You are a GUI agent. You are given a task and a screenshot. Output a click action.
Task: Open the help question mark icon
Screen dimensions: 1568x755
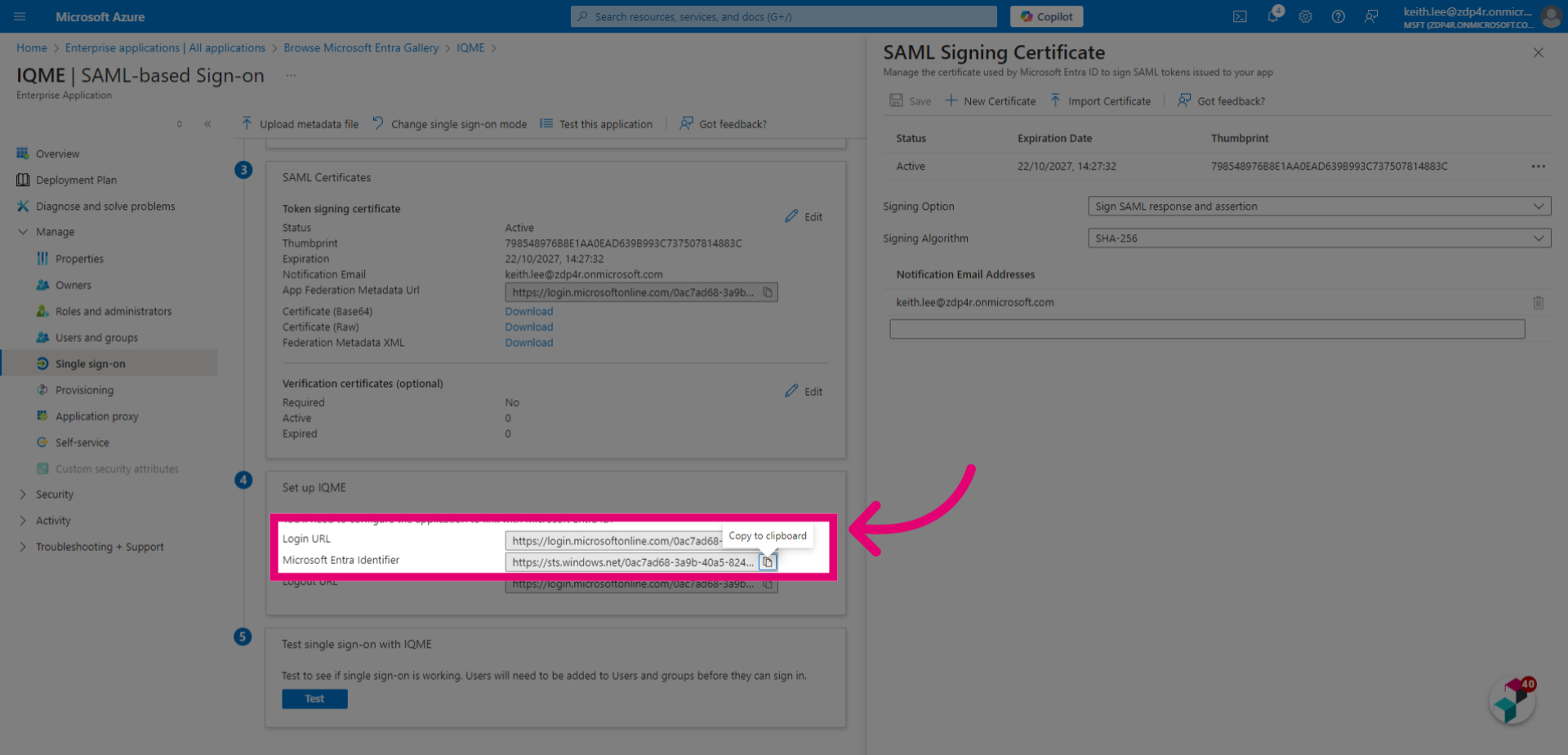[x=1339, y=16]
